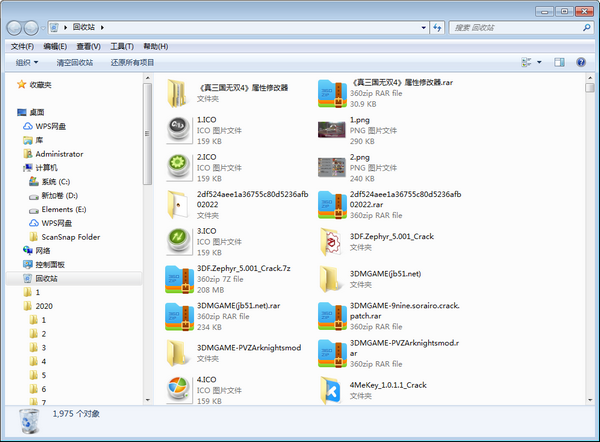Open the view options dropdown arrow
600x442 pixels.
pyautogui.click(x=539, y=62)
